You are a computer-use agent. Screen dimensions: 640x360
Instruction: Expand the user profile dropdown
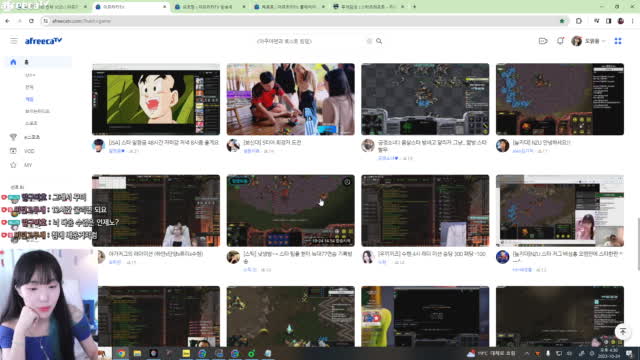[589, 41]
